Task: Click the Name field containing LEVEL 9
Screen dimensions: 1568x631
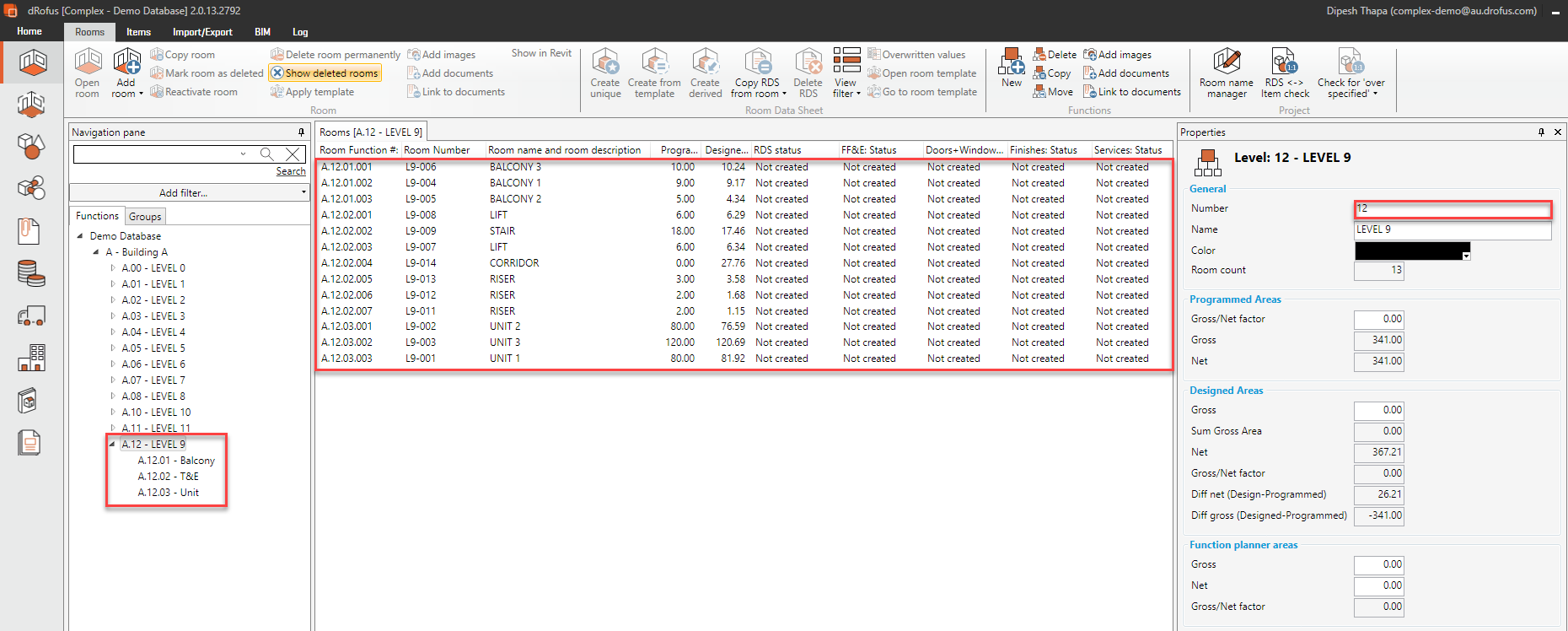Action: click(1452, 229)
